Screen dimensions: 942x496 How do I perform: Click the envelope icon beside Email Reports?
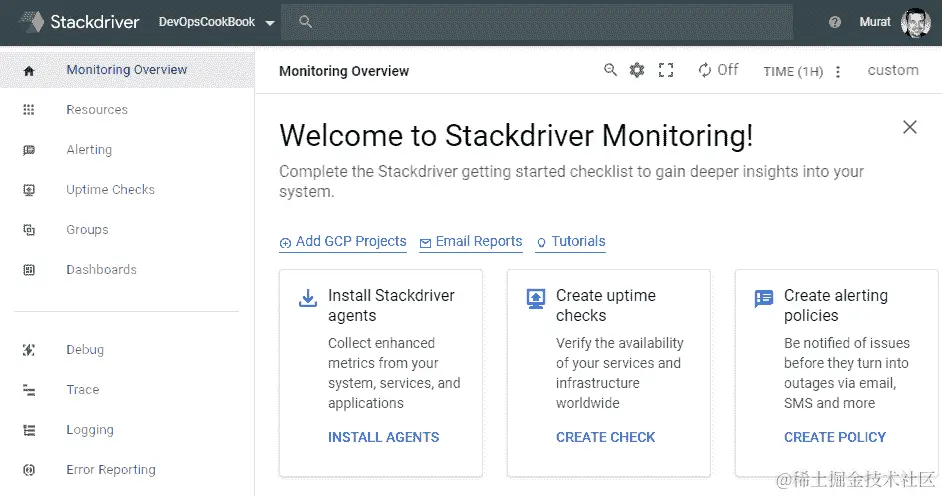(x=425, y=243)
